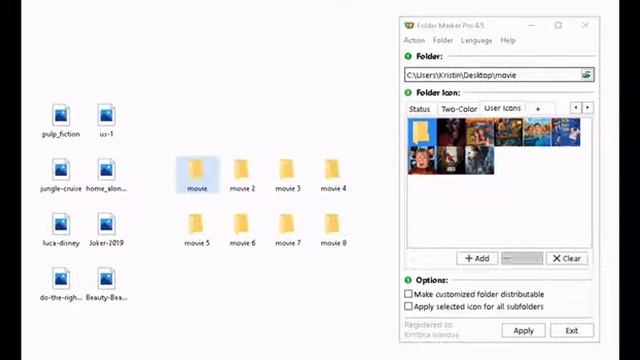Select the do-the-righ... image file
The image size is (640, 360).
point(61,284)
